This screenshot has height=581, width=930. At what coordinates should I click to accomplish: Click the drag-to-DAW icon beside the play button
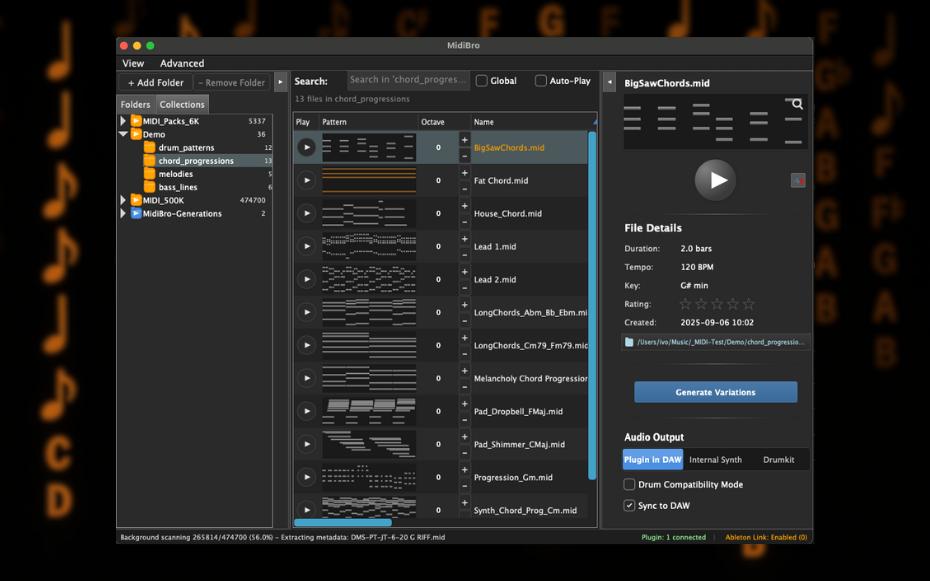point(798,180)
